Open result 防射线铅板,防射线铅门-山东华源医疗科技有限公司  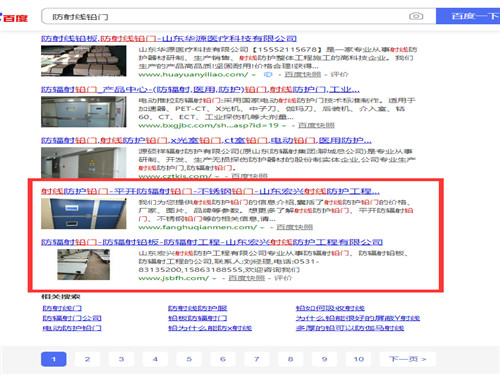coord(169,38)
